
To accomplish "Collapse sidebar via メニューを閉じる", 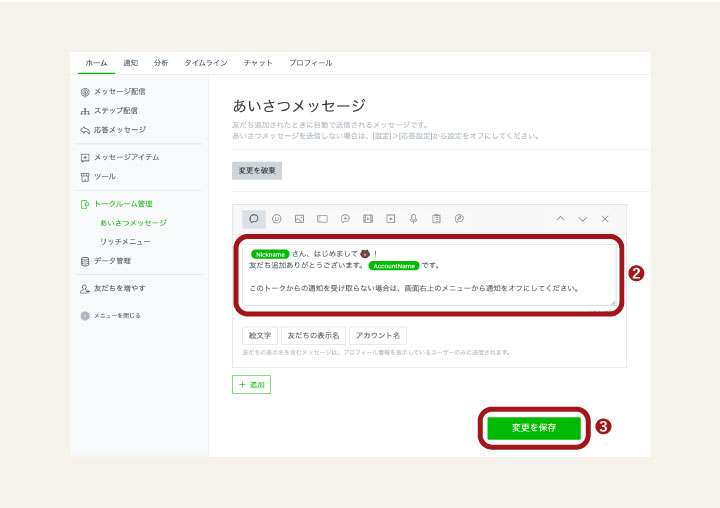I will point(110,316).
